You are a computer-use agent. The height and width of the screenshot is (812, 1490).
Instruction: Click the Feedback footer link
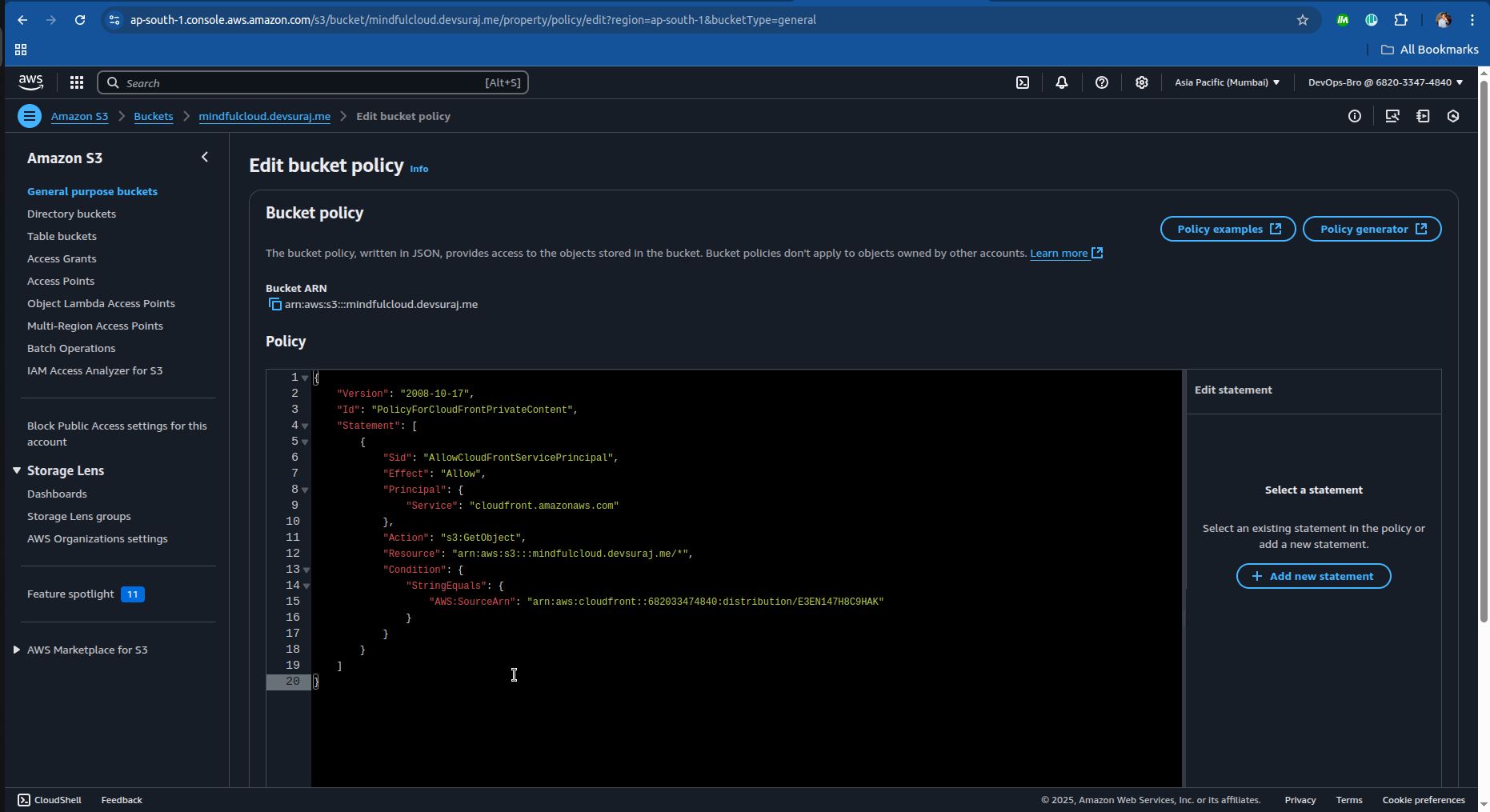pos(122,800)
